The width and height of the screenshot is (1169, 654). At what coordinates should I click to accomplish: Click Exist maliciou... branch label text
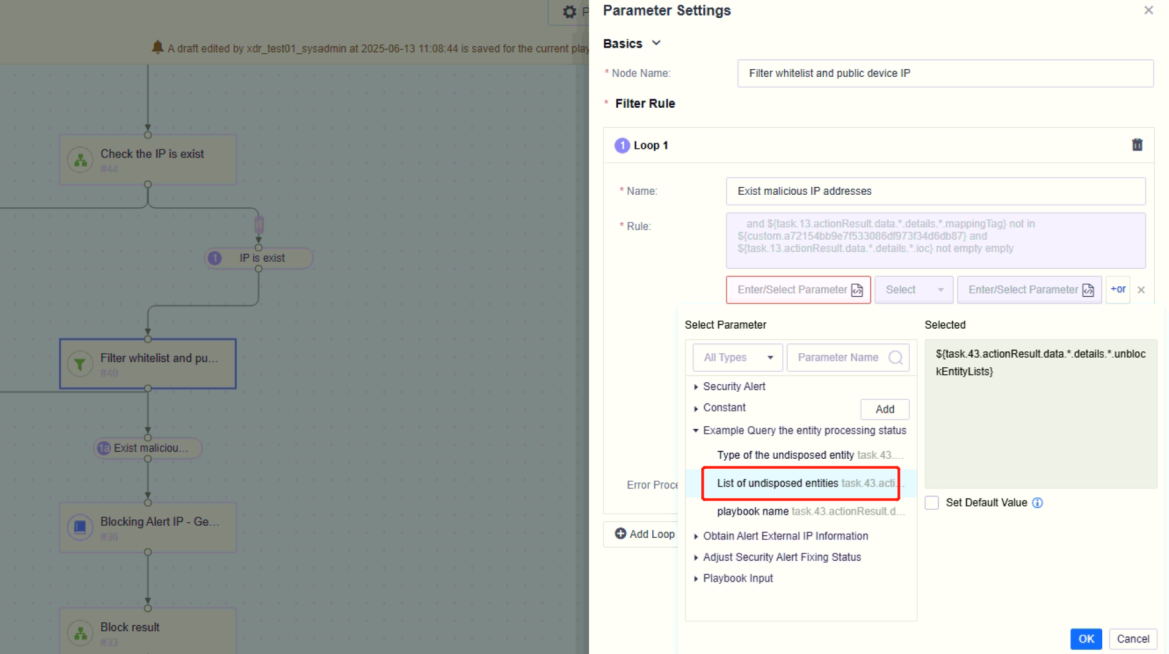[151, 448]
